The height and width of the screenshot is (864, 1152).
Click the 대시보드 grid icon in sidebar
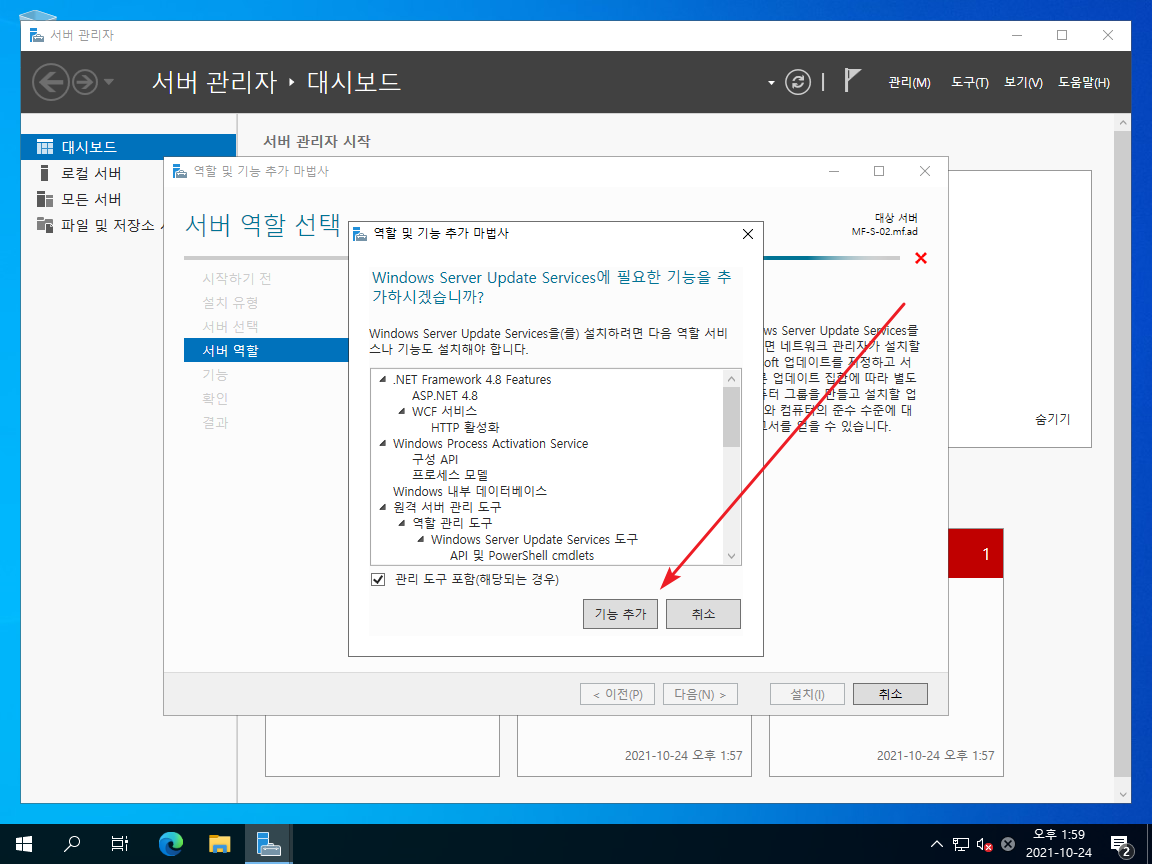click(x=45, y=147)
